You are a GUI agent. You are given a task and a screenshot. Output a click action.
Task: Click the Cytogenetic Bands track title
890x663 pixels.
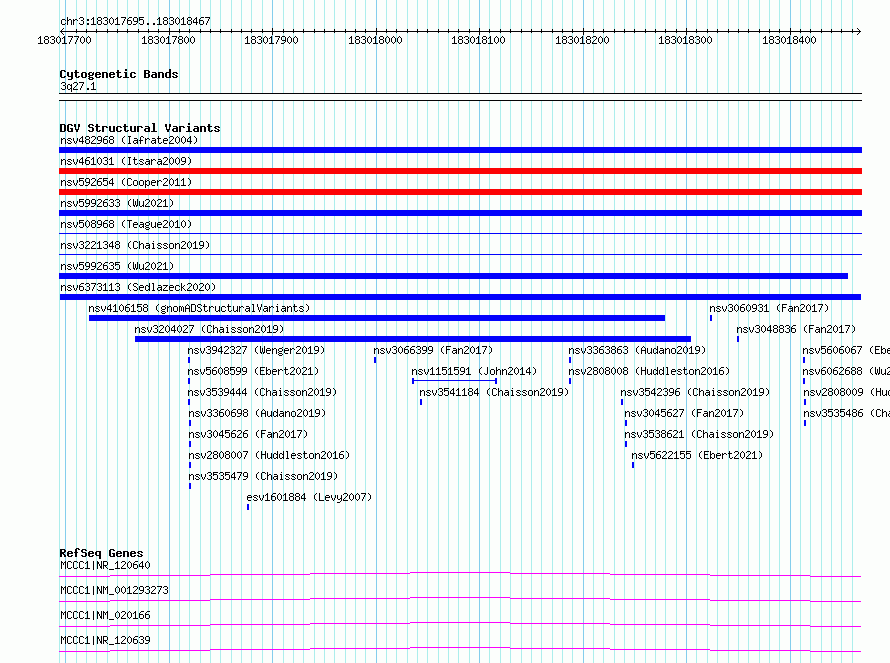[x=119, y=74]
